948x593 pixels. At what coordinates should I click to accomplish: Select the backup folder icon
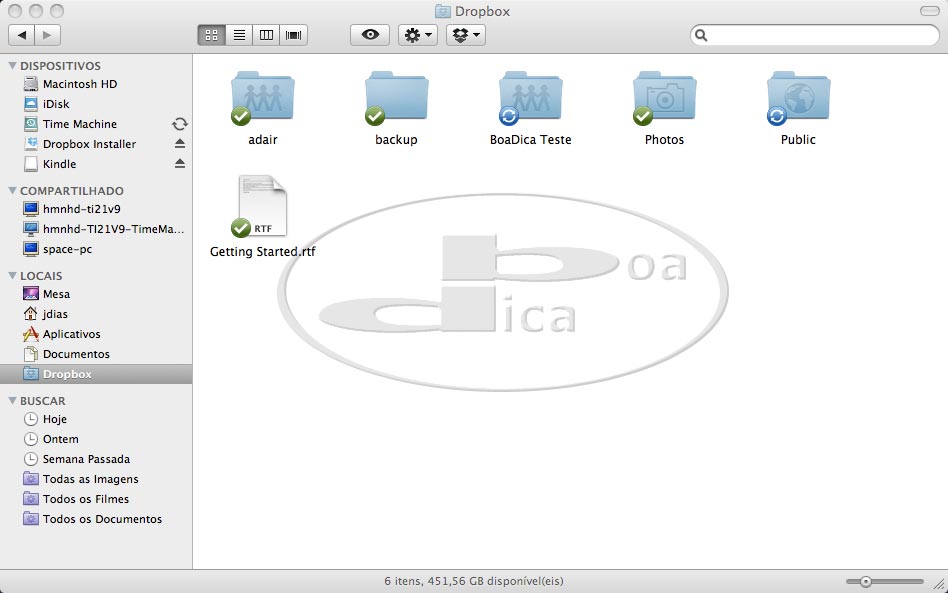[397, 97]
